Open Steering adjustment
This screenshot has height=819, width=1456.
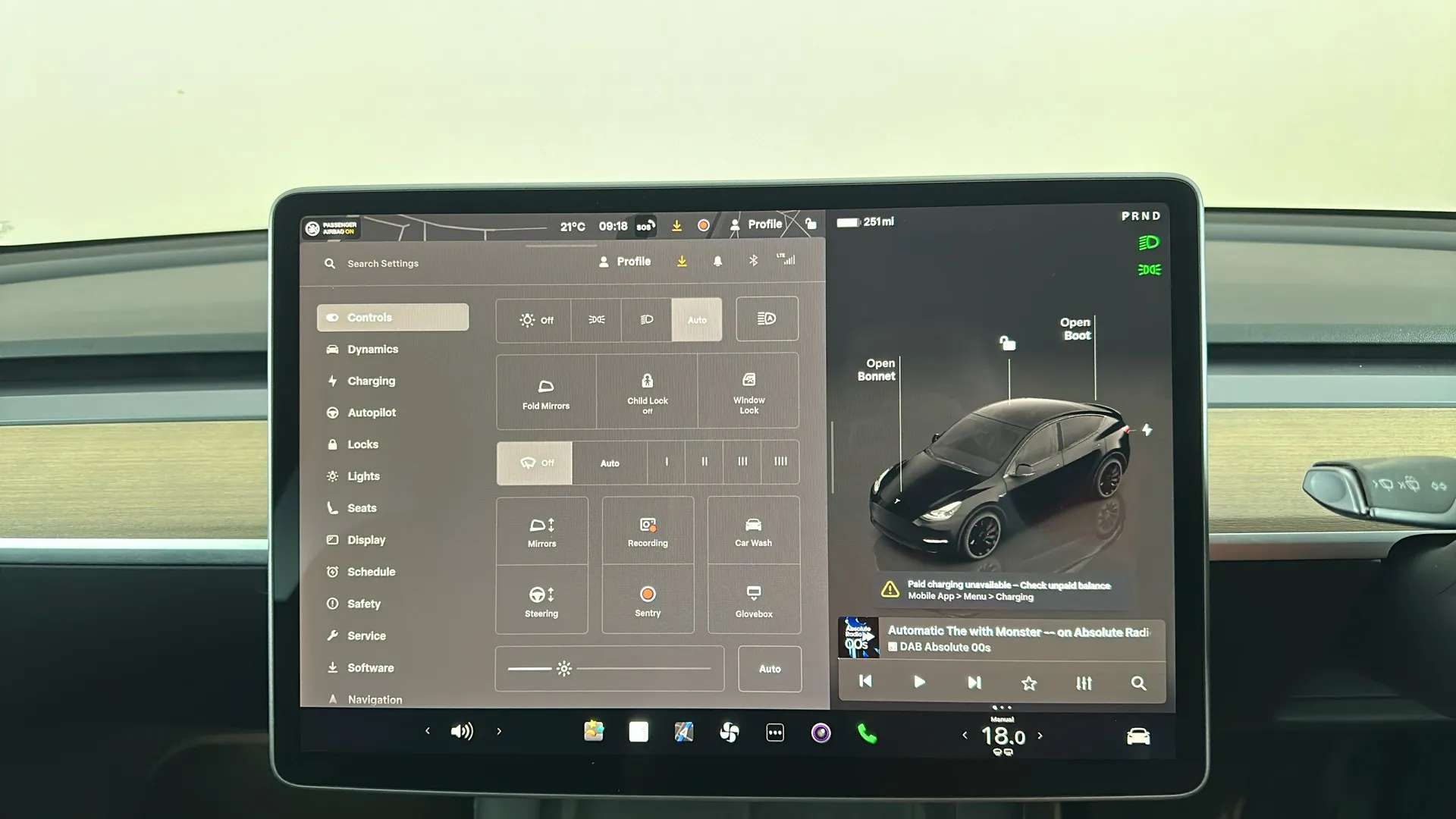[x=541, y=601]
